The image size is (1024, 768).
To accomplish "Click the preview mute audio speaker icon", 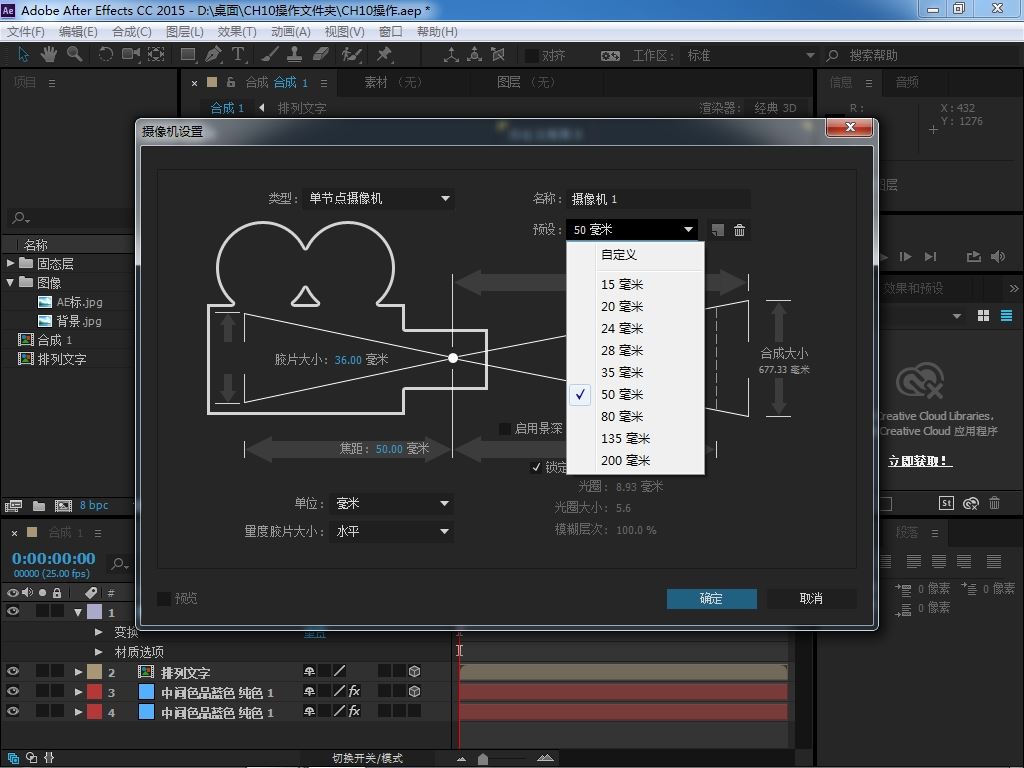I will [998, 257].
